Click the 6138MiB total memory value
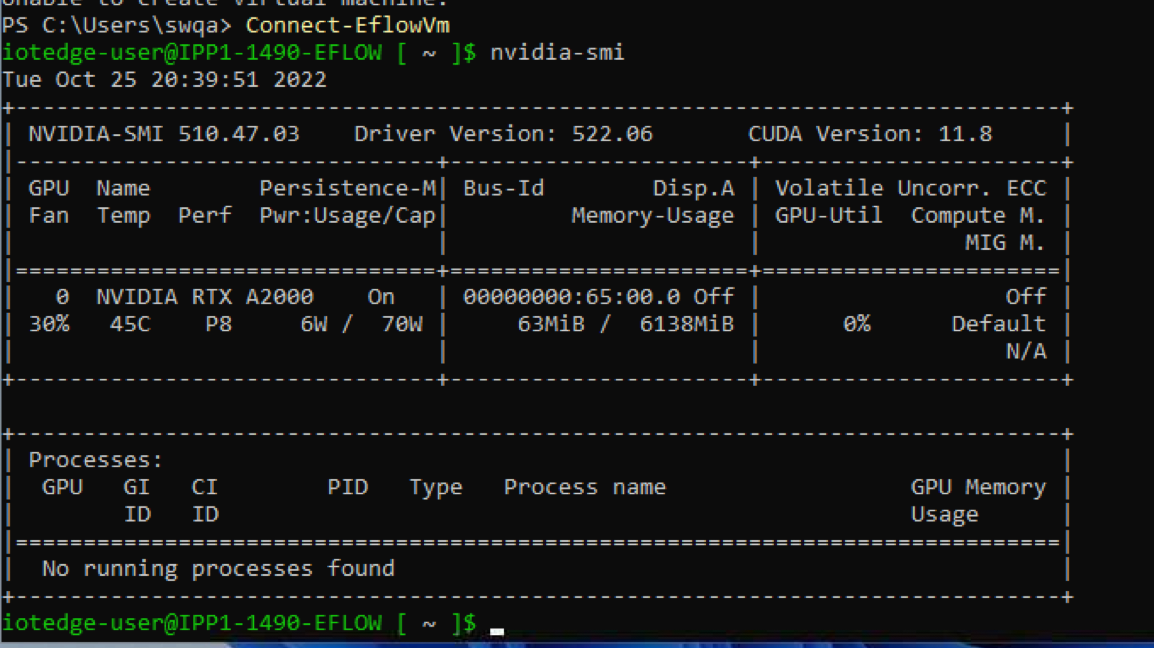 click(686, 324)
